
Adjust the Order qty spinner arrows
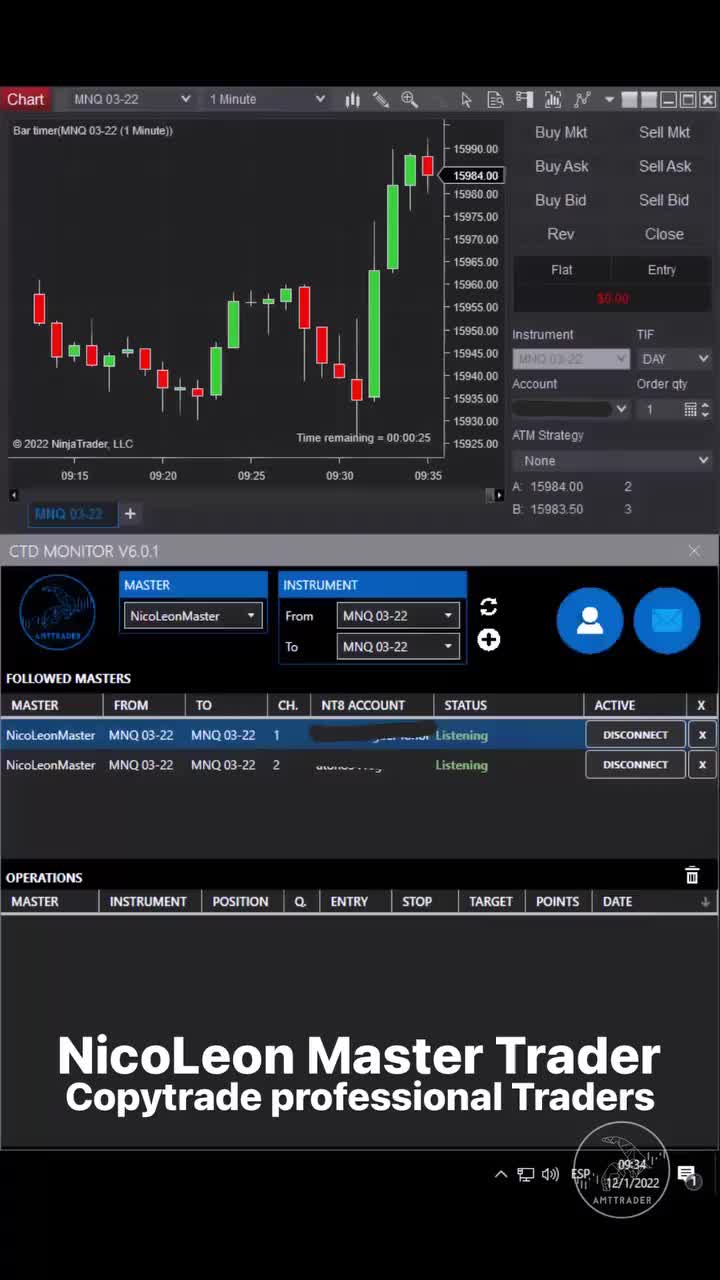pos(705,409)
